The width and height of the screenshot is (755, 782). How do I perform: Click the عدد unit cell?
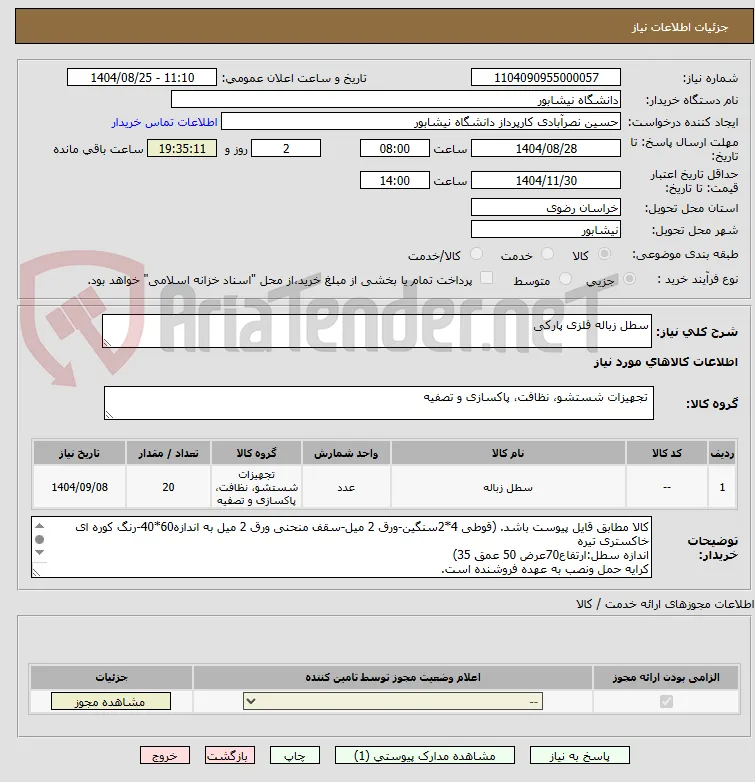coord(346,487)
